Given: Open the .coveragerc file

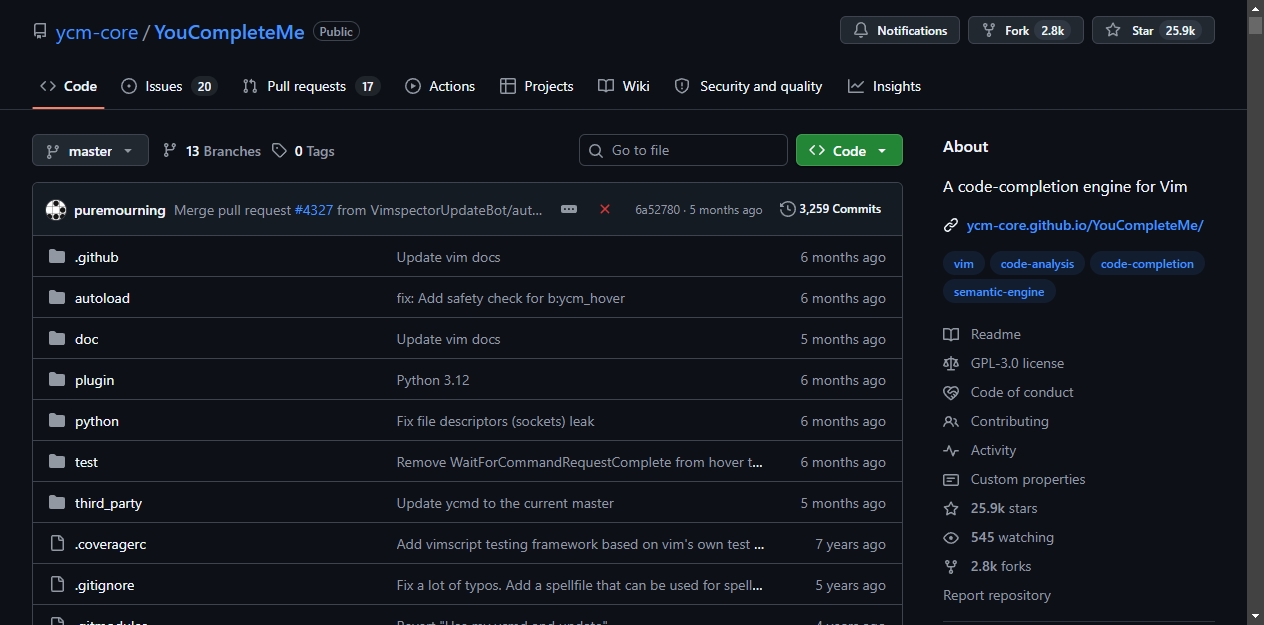Looking at the screenshot, I should [111, 544].
